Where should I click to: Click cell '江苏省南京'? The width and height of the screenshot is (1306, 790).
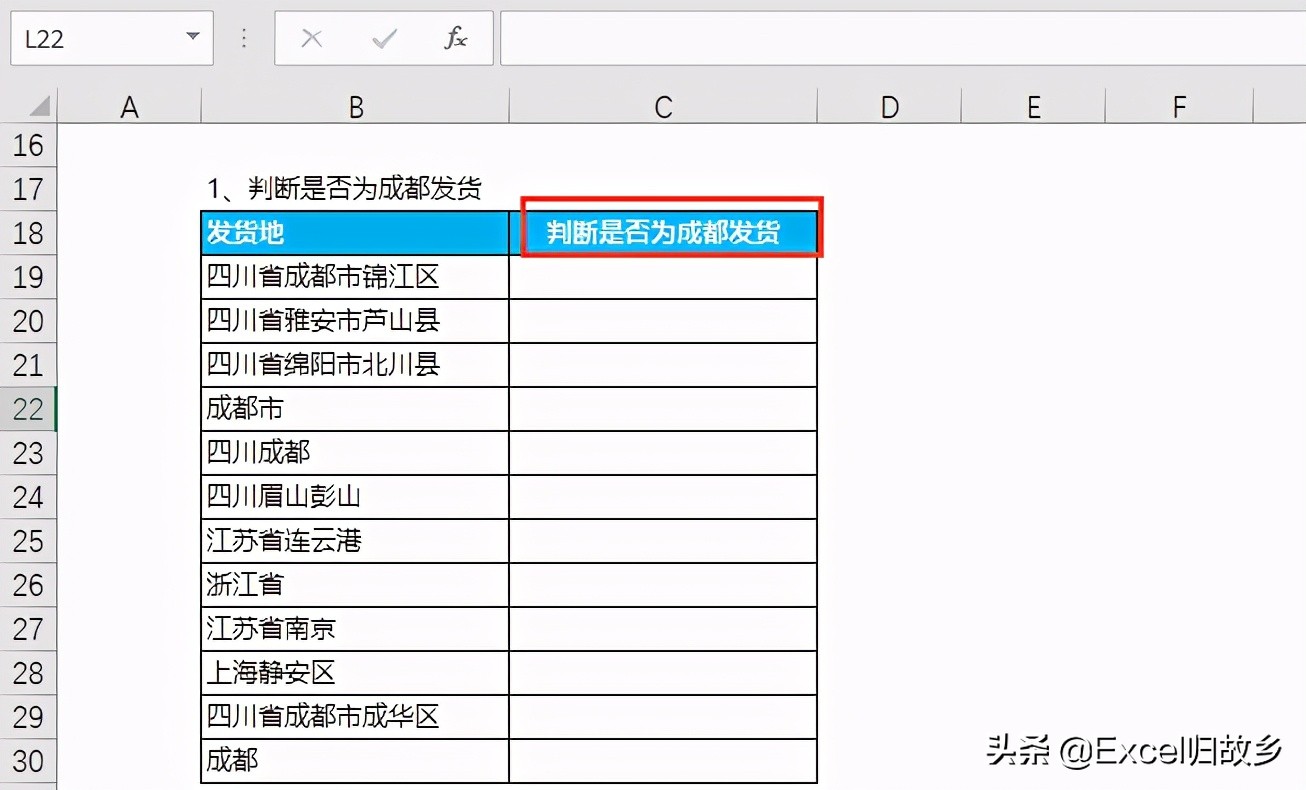tap(355, 629)
